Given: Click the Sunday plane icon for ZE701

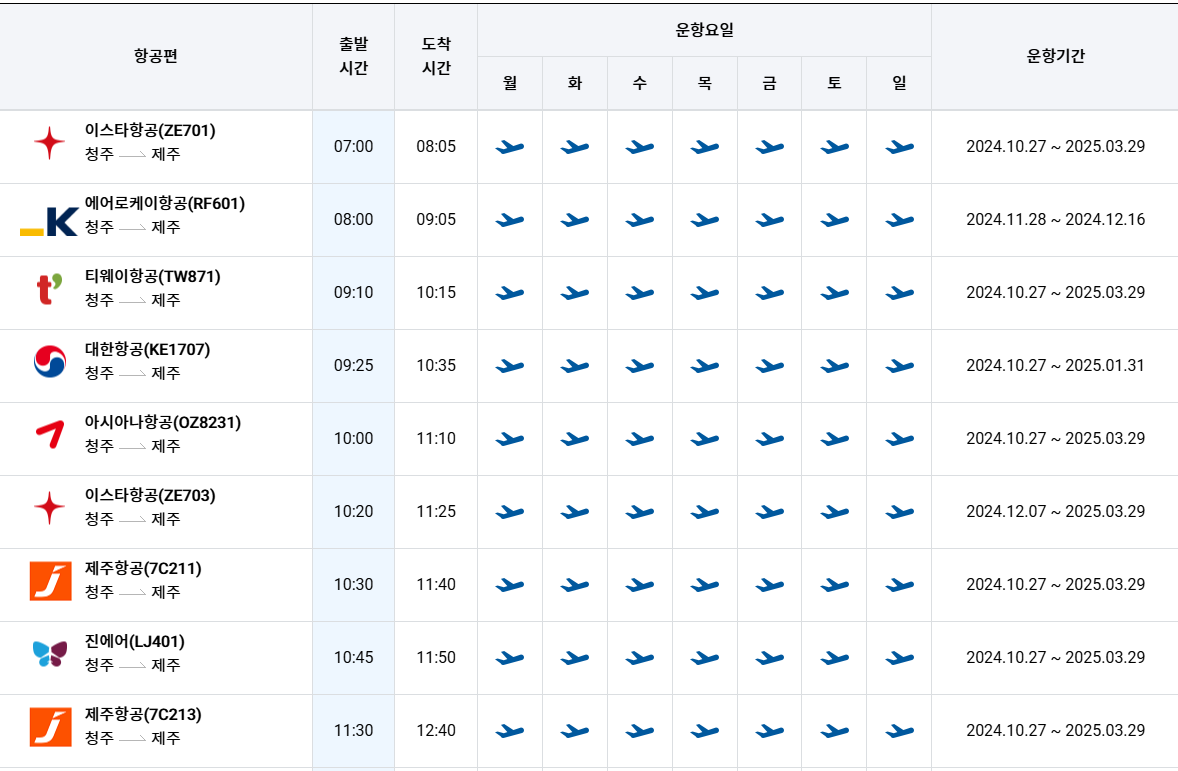Looking at the screenshot, I should pyautogui.click(x=899, y=147).
